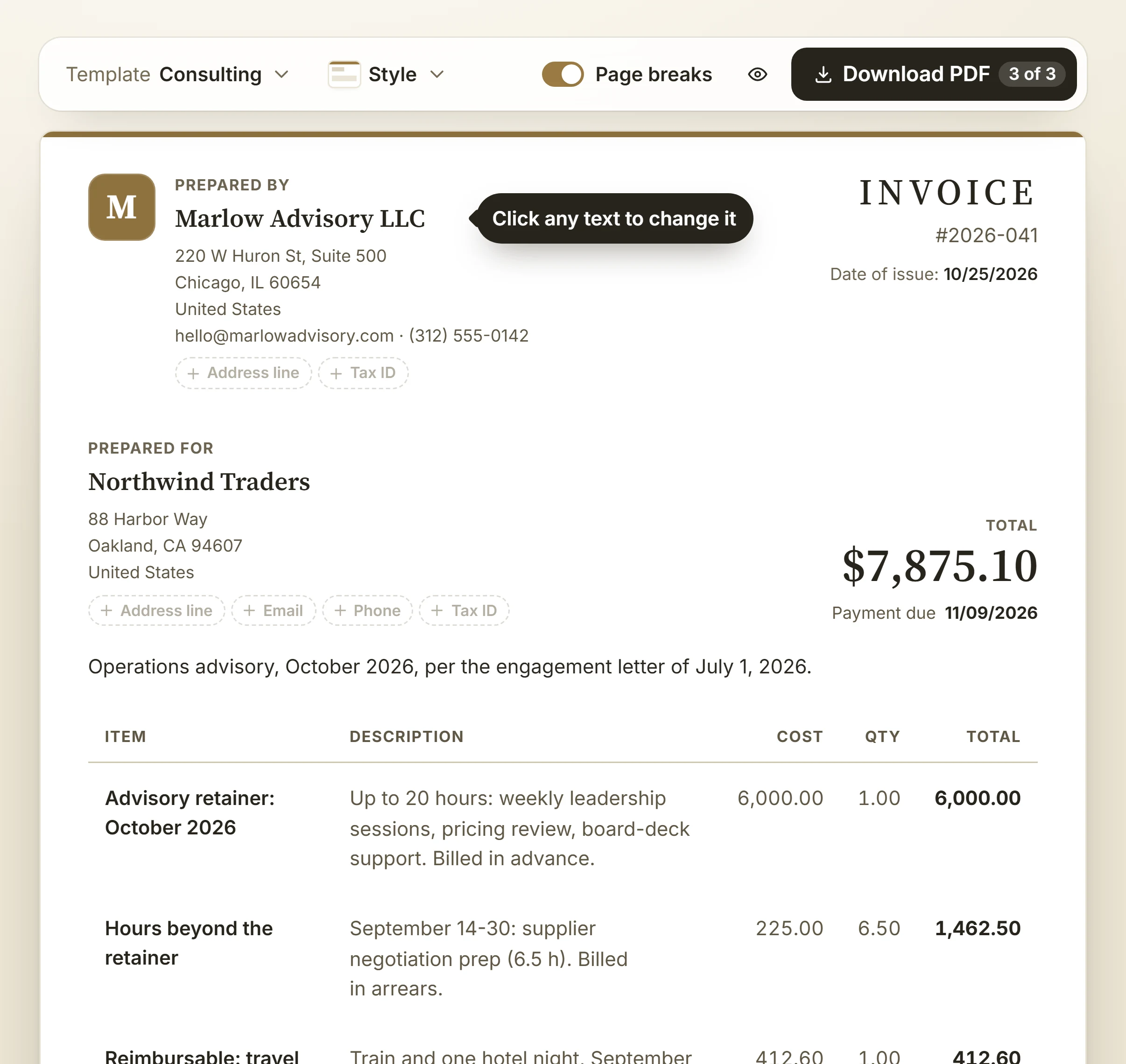This screenshot has height=1064, width=1126.
Task: Click the Download PDF button
Action: coord(934,74)
